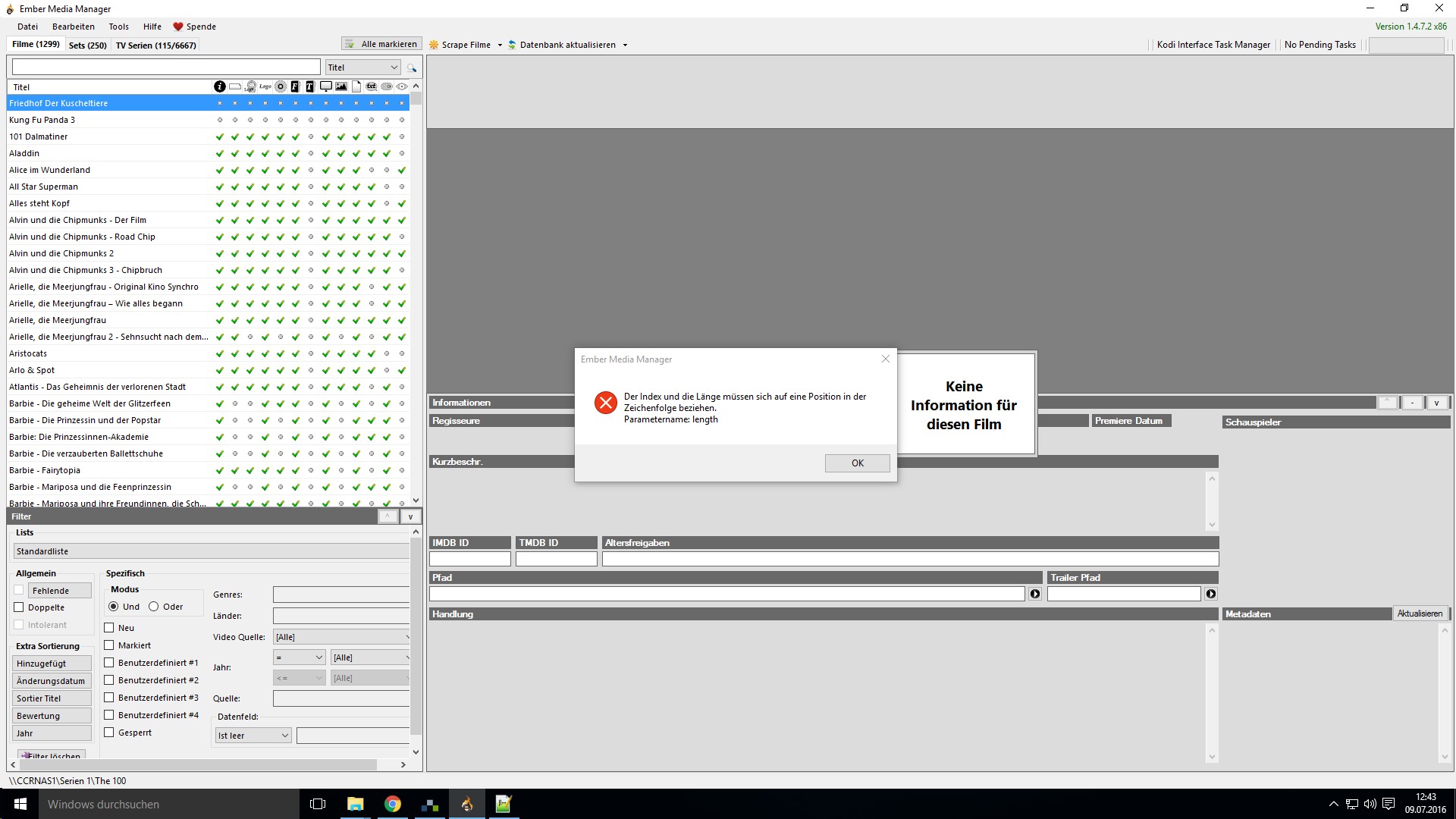Image resolution: width=1456 pixels, height=819 pixels.
Task: Enable Benutzerdefiniert #3 checkbox
Action: 109,698
